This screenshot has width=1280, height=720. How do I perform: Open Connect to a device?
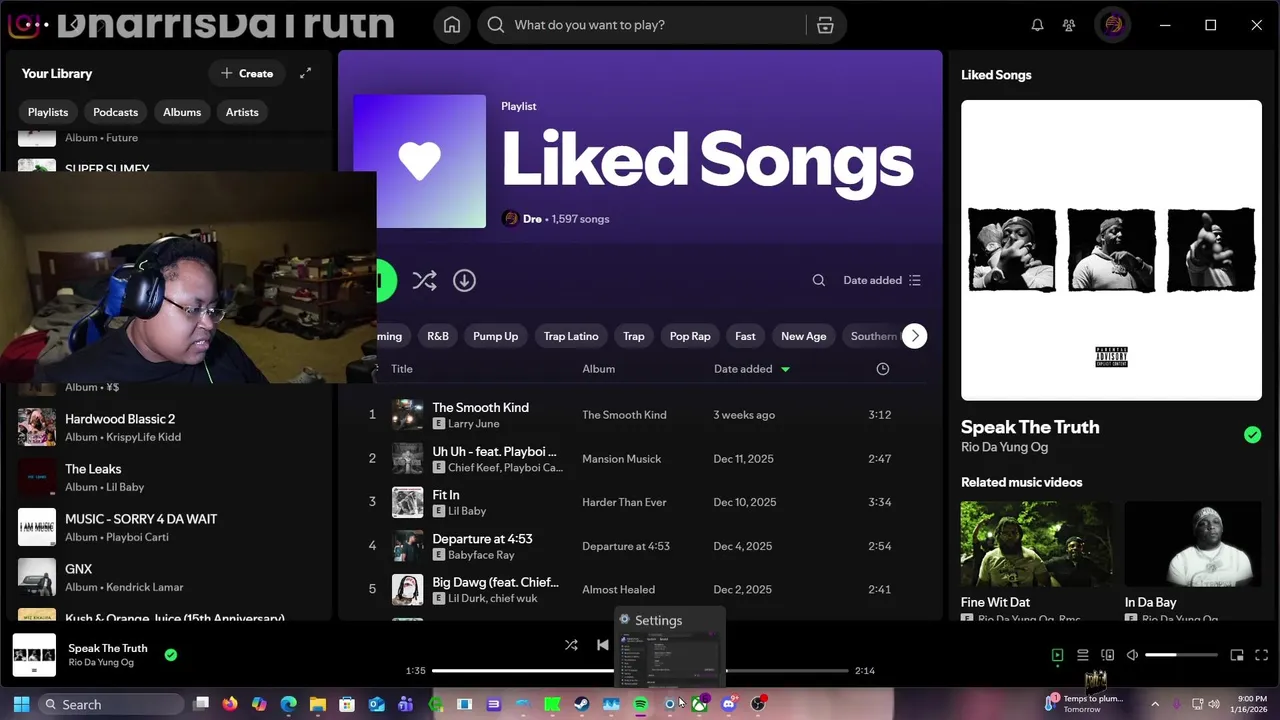[1107, 655]
